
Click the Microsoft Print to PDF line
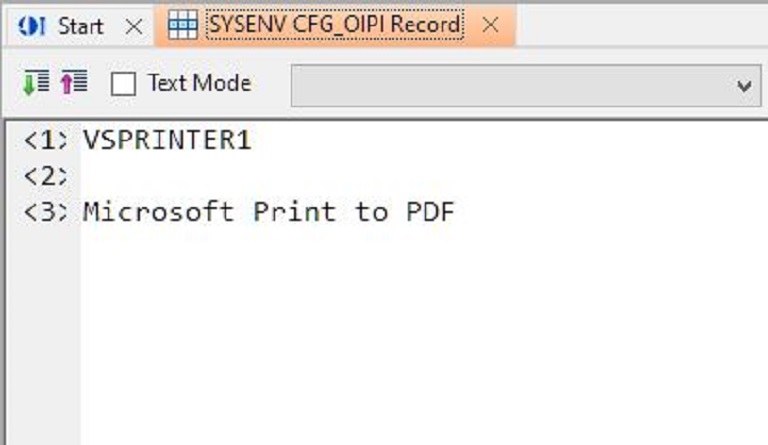pyautogui.click(x=268, y=211)
